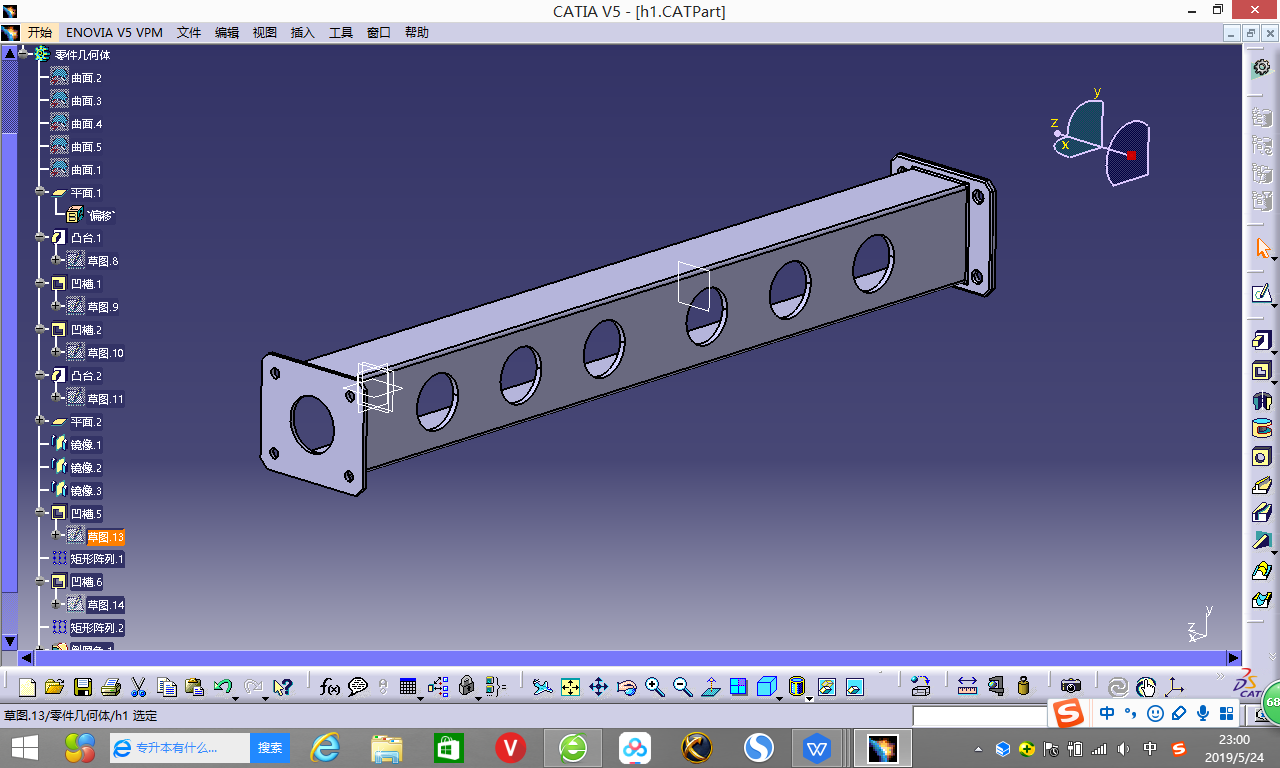Click the Capture camera icon
1280x768 pixels.
[x=1071, y=687]
